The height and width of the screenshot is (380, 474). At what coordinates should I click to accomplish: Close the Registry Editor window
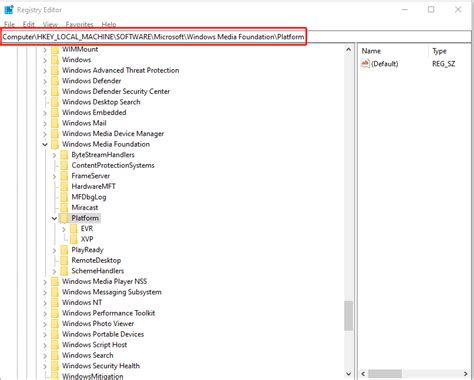(458, 10)
